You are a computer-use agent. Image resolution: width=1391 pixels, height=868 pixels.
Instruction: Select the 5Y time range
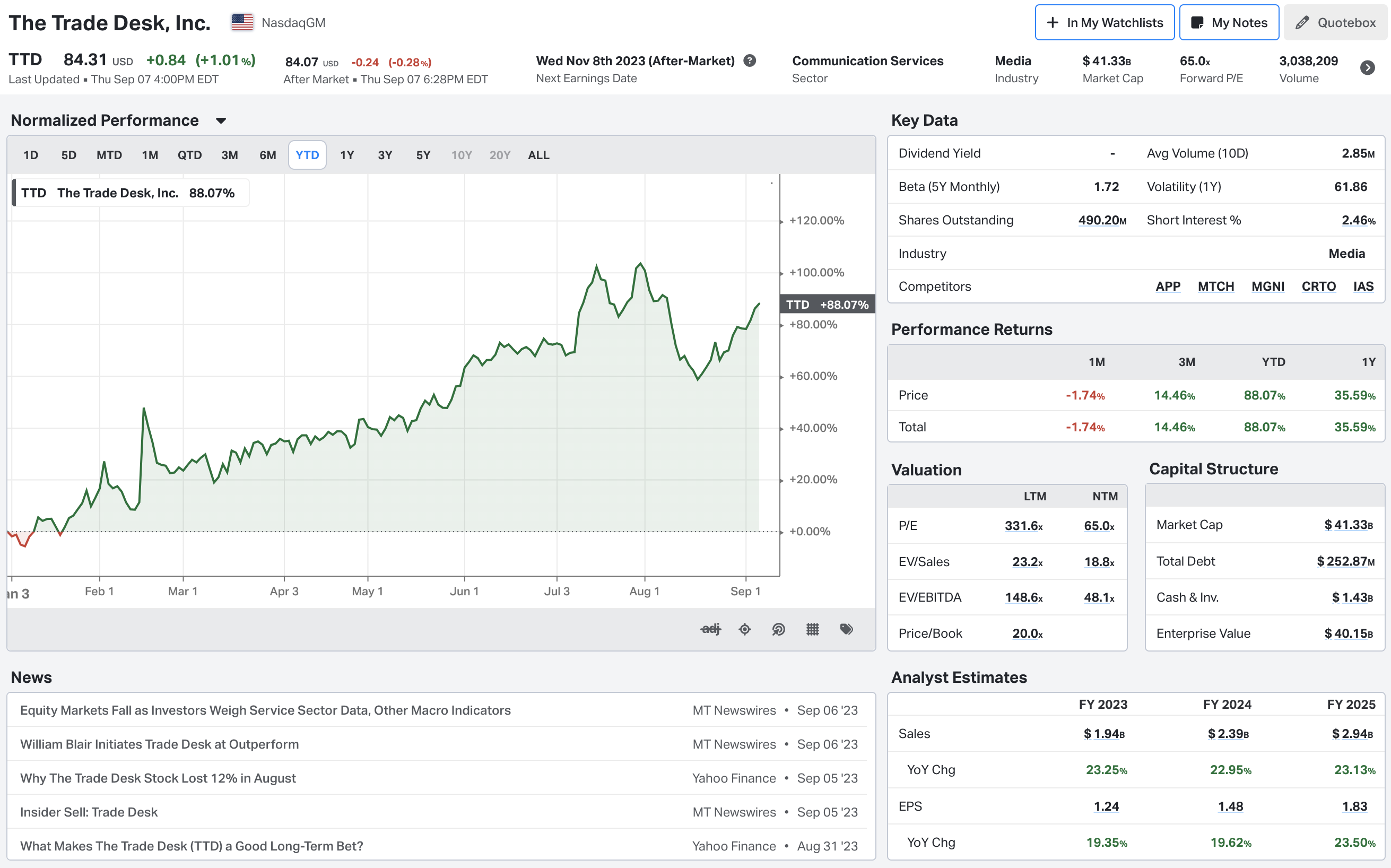[x=423, y=155]
